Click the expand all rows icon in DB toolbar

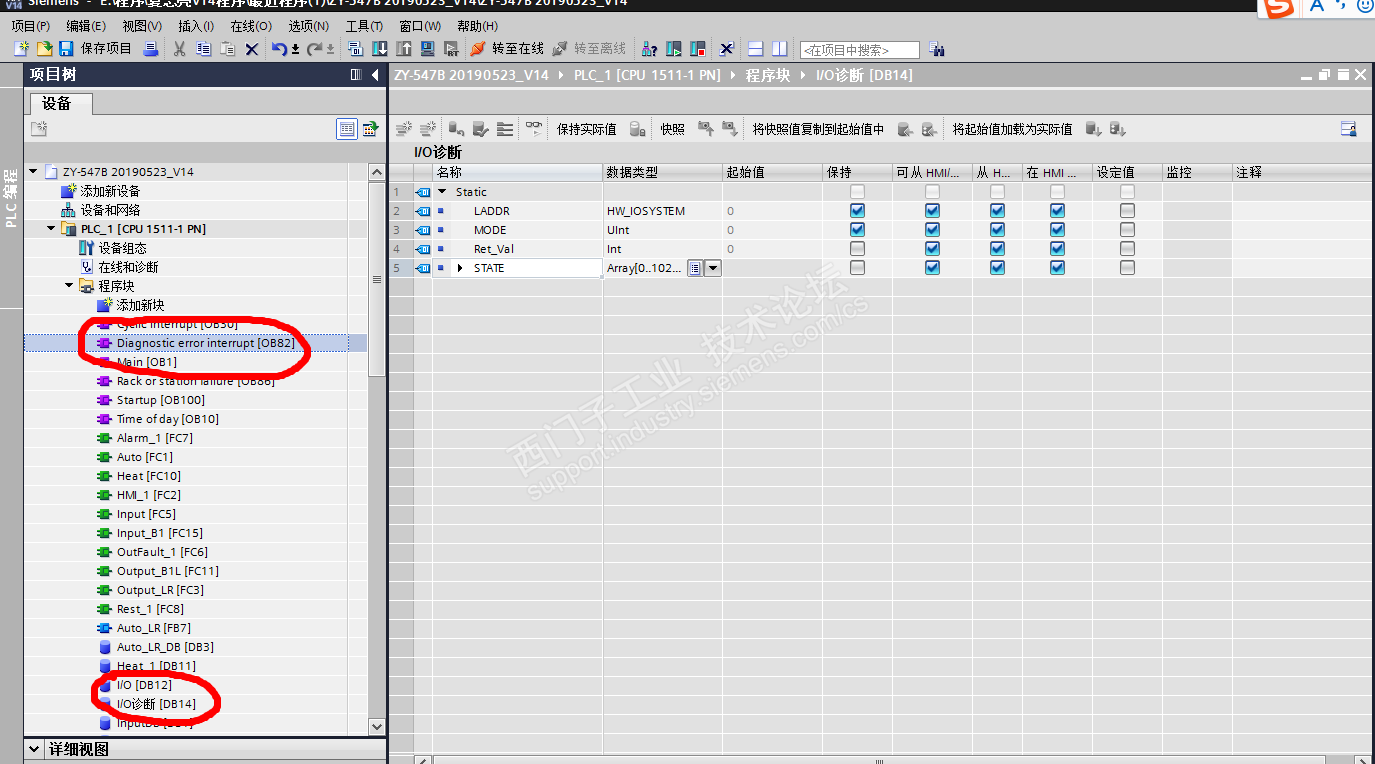pyautogui.click(x=505, y=129)
